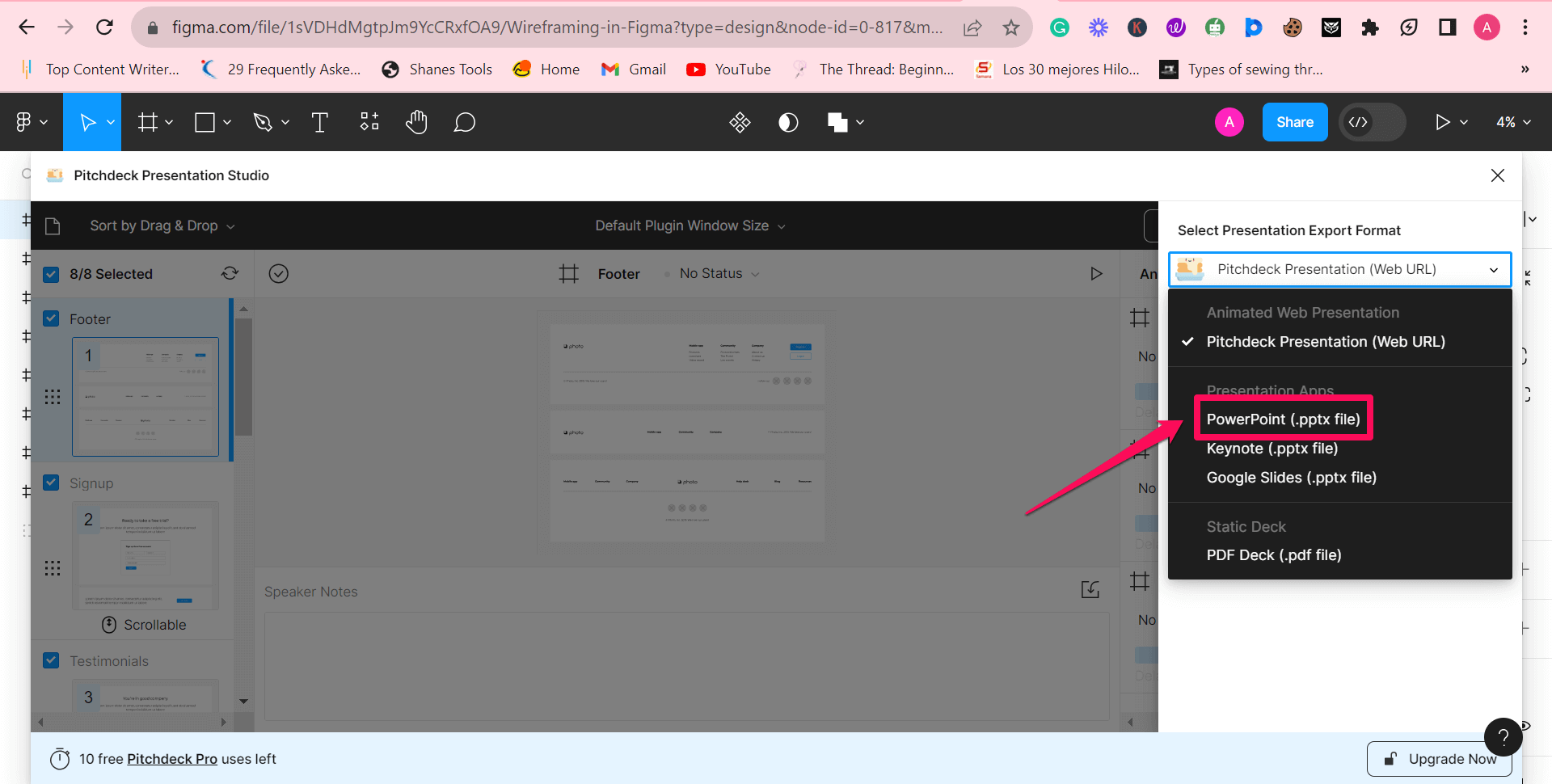This screenshot has width=1552, height=784.
Task: Choose Keynote (.pptx file) export format
Action: [1272, 449]
